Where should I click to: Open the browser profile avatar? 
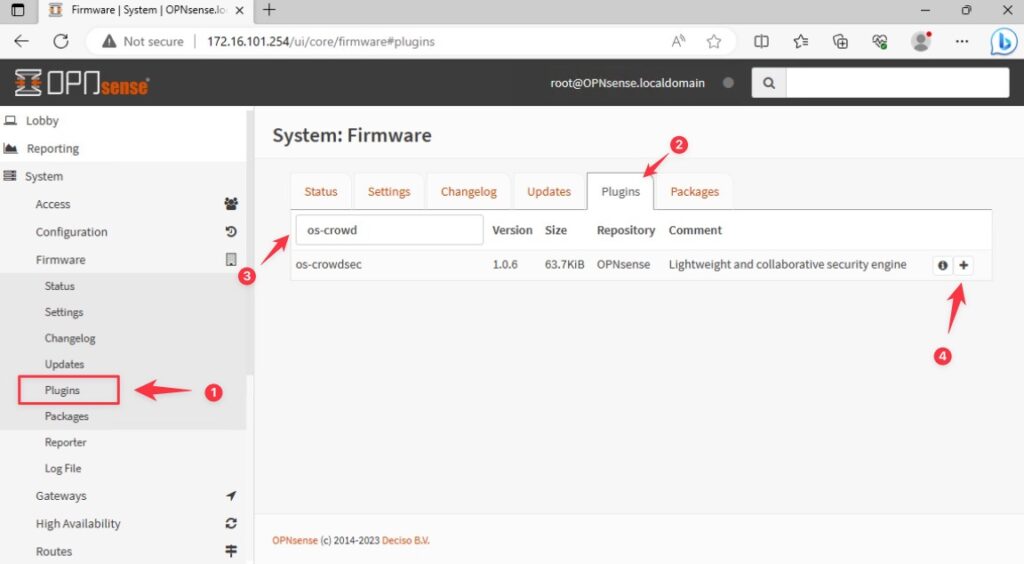click(x=921, y=41)
